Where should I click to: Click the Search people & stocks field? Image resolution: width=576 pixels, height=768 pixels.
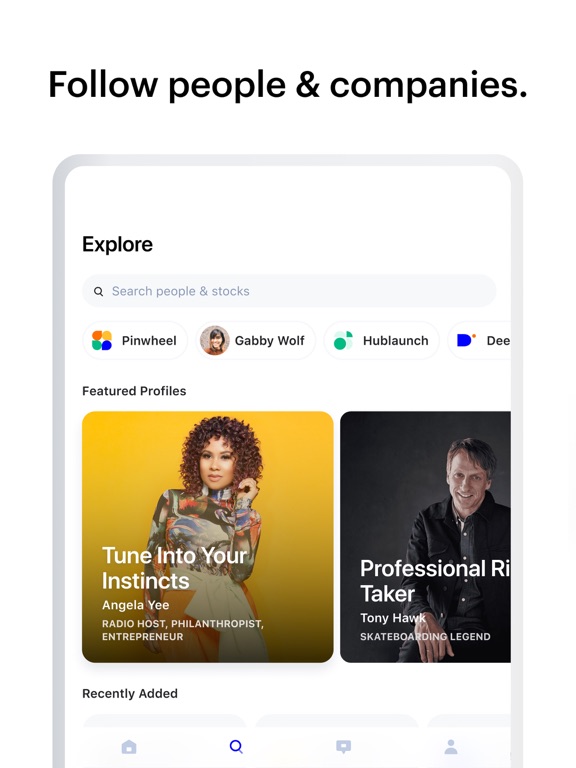(289, 291)
